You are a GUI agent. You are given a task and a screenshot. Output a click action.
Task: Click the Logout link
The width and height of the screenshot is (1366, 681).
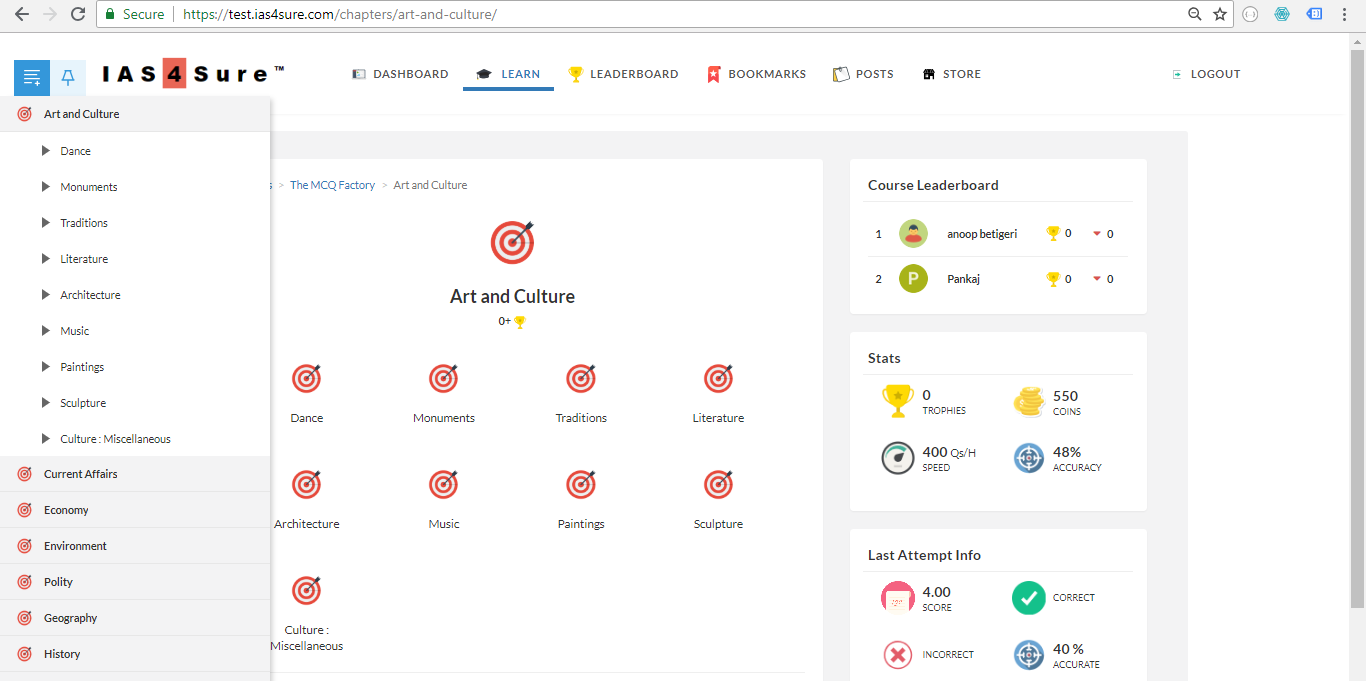pyautogui.click(x=1206, y=74)
